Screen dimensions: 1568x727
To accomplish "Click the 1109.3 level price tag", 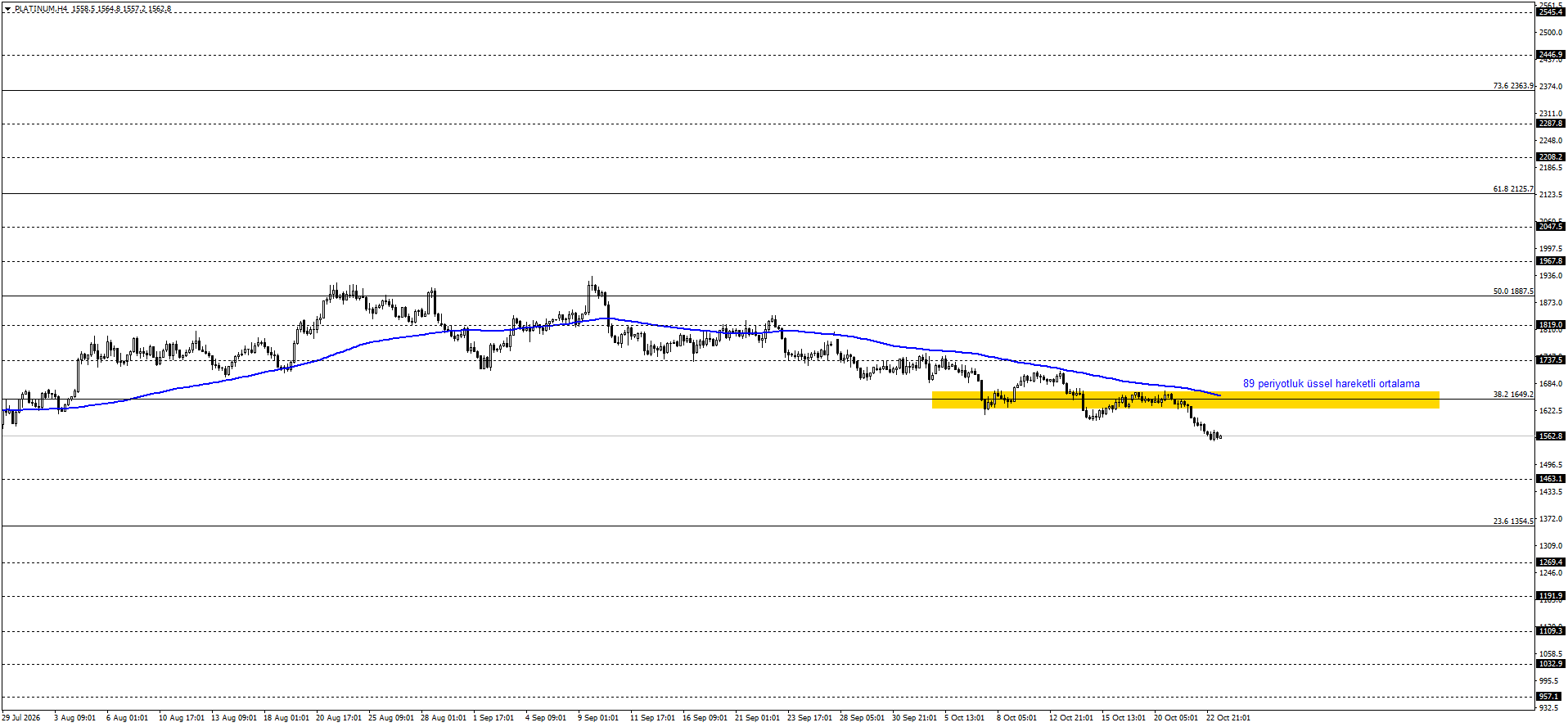I will (x=1551, y=631).
